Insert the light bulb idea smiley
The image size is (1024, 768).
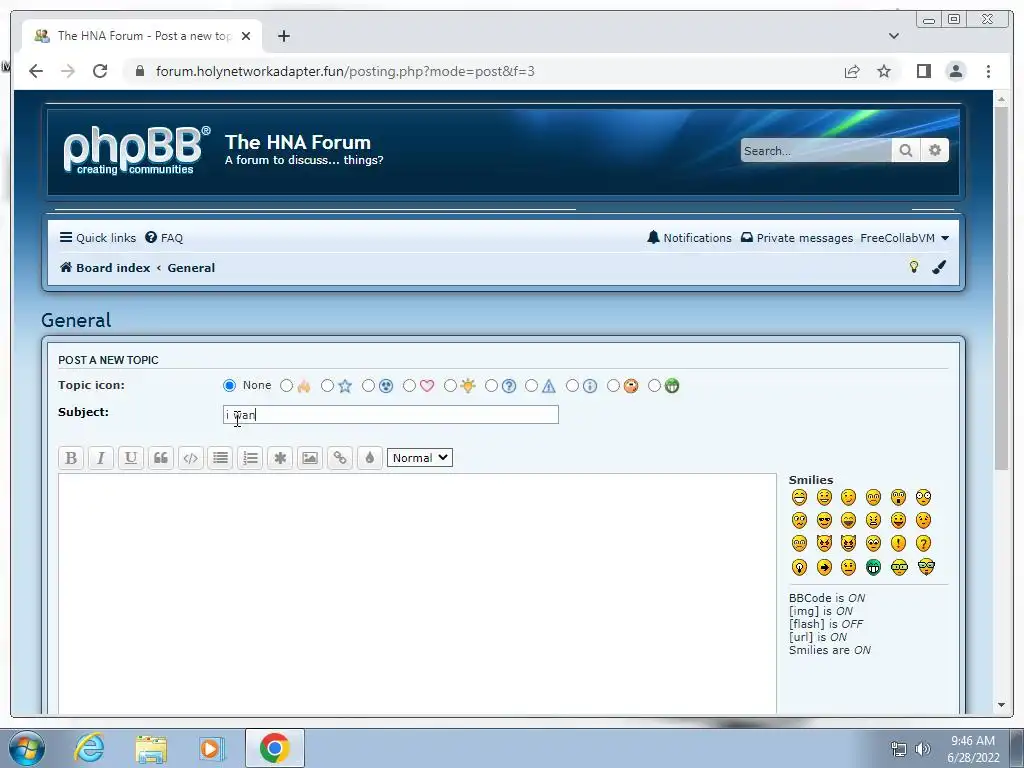click(x=799, y=567)
